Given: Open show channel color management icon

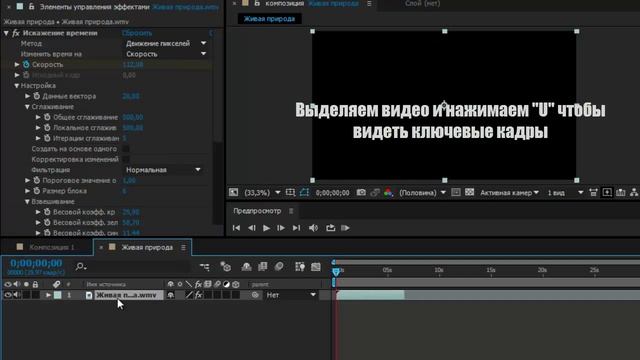Looking at the screenshot, I should click(x=388, y=192).
